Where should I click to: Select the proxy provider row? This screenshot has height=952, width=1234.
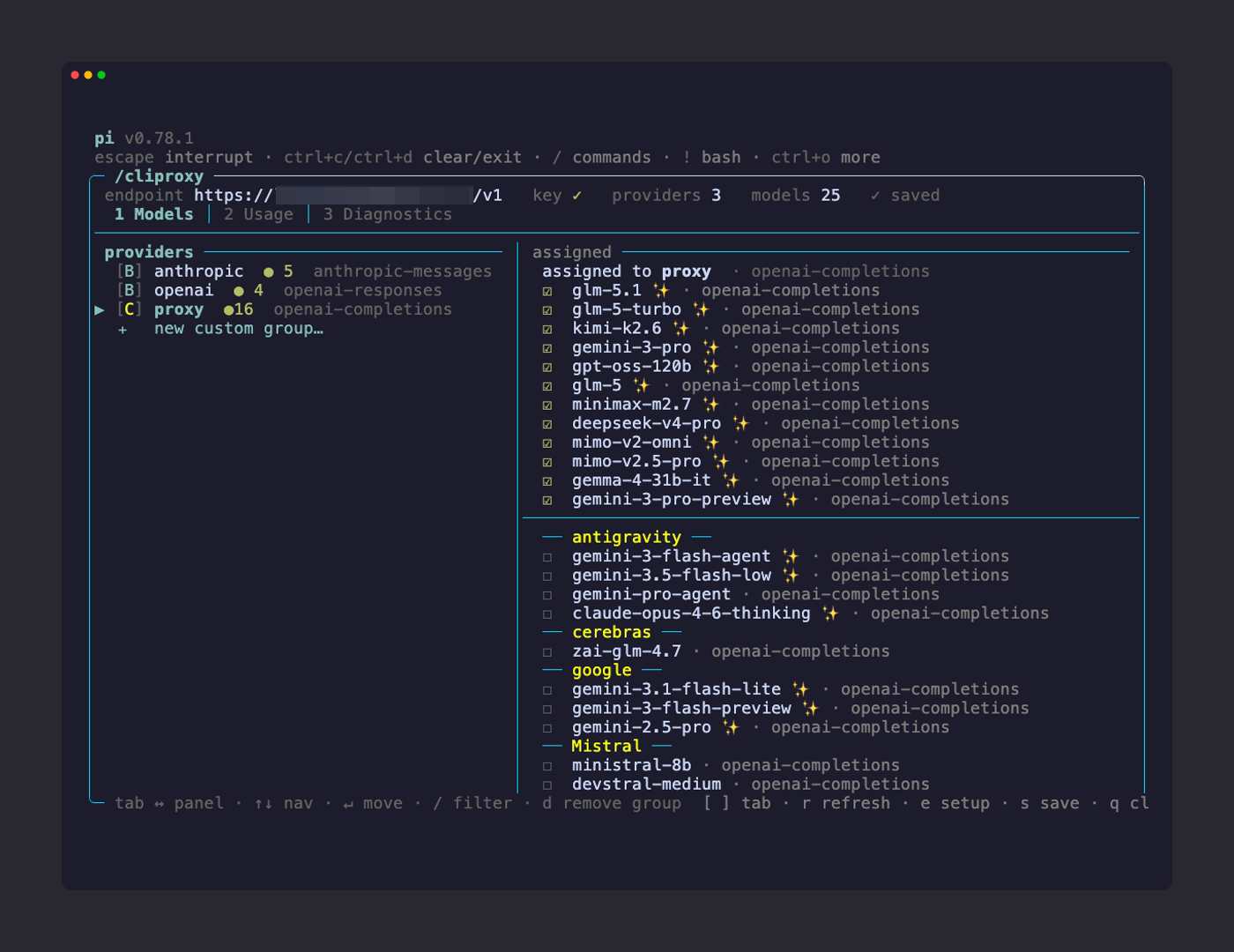[x=273, y=309]
